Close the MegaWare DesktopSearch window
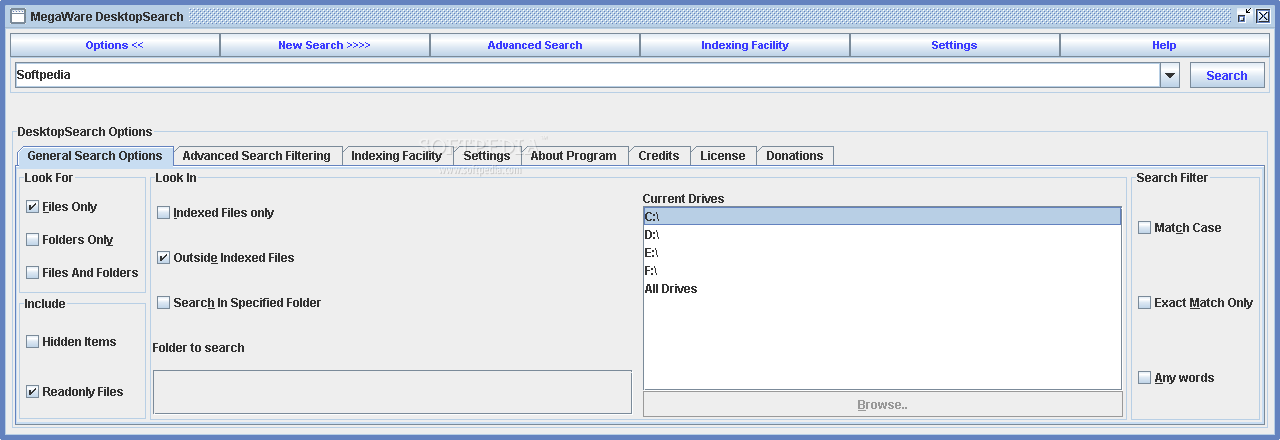This screenshot has width=1280, height=440. click(x=1263, y=16)
